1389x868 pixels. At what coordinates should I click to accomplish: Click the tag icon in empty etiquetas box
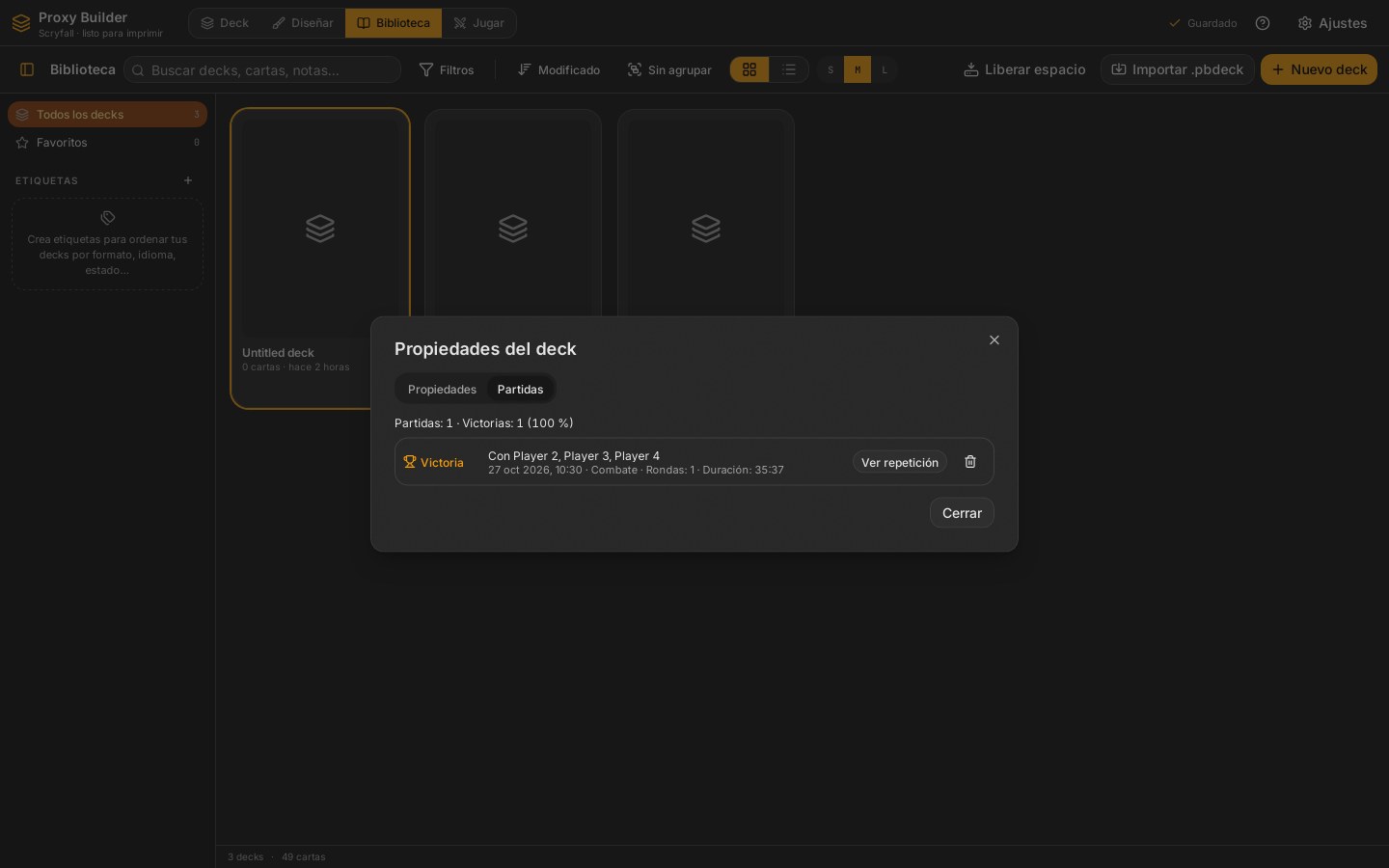coord(108,218)
